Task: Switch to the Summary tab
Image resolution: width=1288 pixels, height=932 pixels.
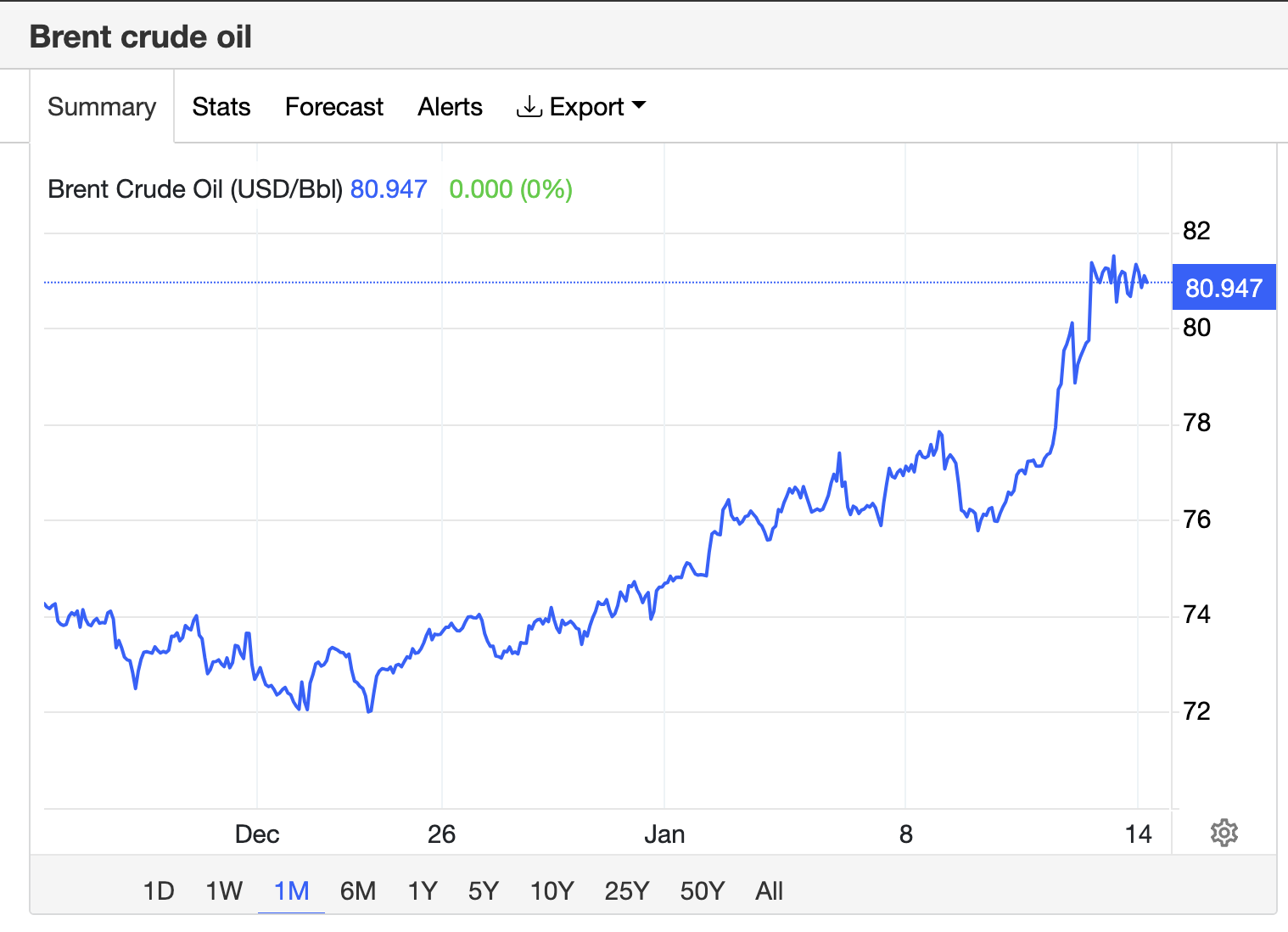Action: click(102, 107)
